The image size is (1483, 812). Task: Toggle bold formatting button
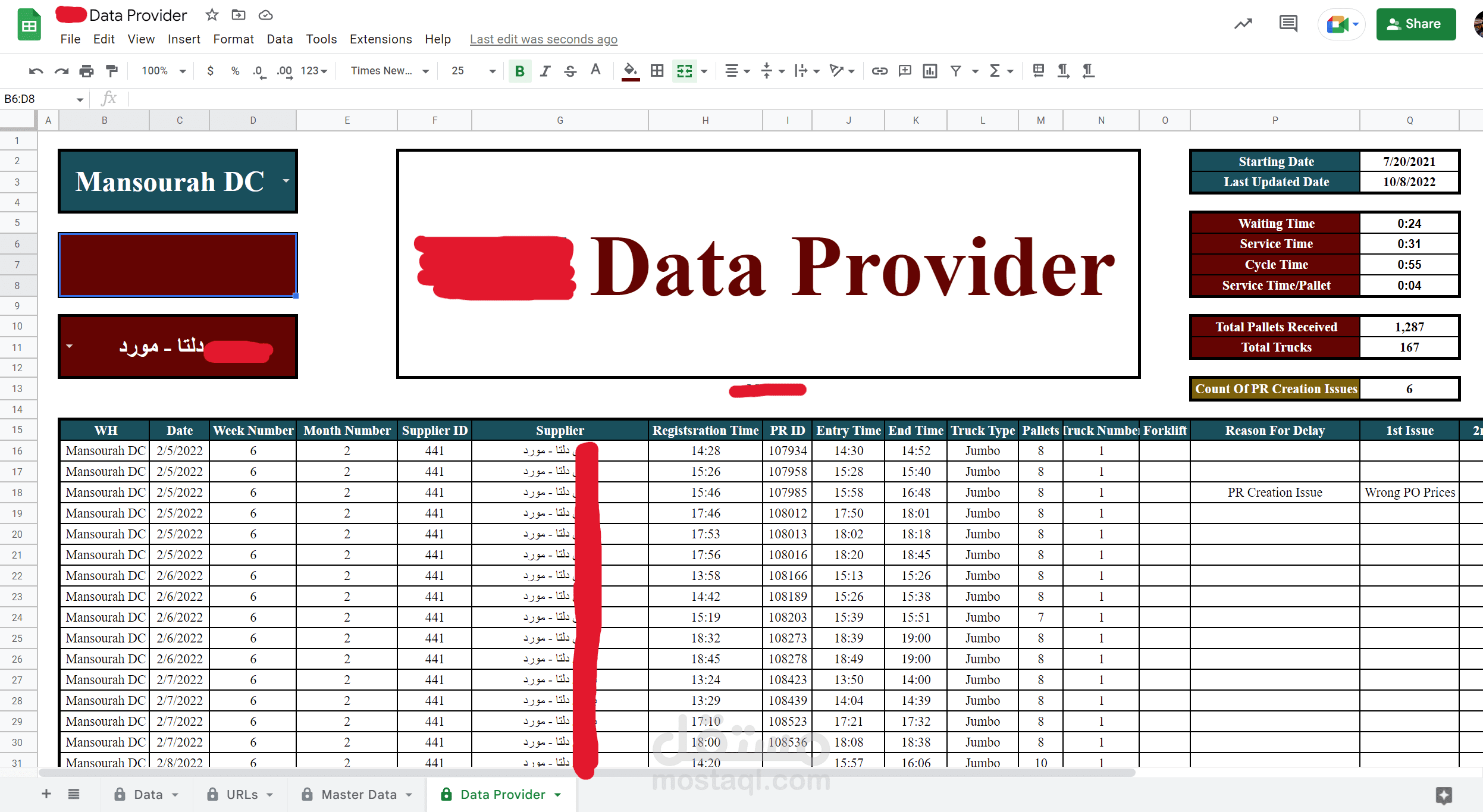519,71
